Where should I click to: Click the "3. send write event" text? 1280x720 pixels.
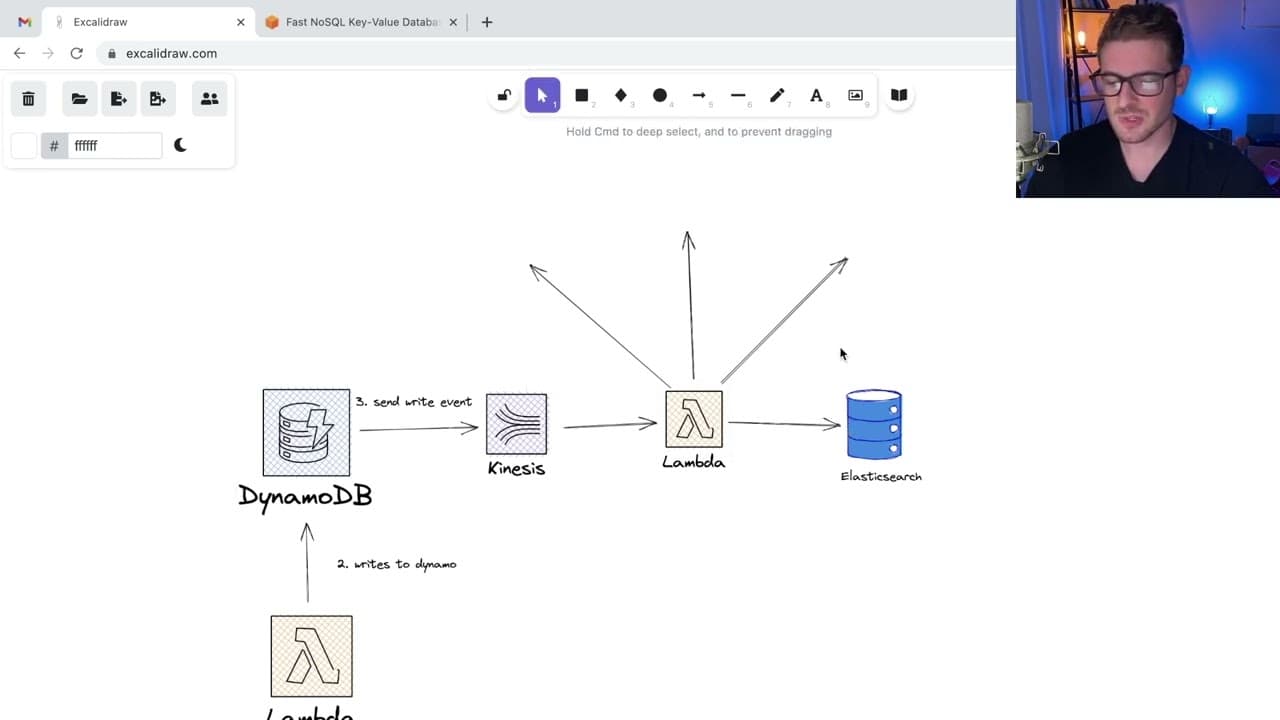pos(414,402)
